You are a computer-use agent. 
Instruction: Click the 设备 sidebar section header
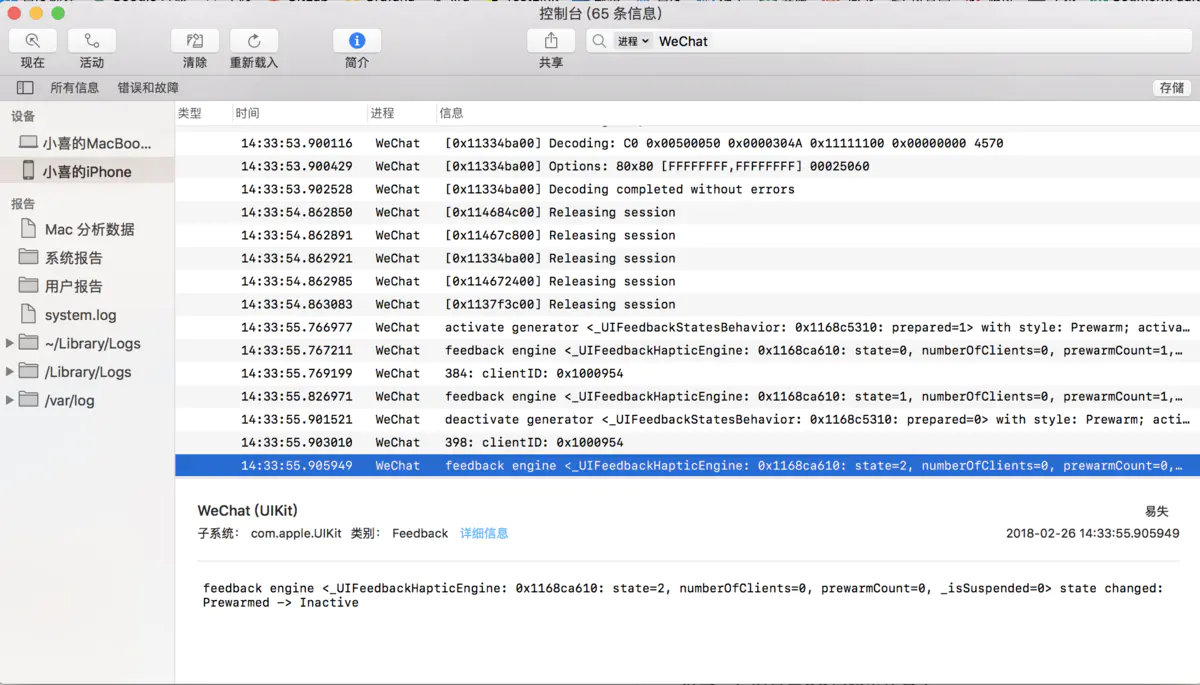23,116
